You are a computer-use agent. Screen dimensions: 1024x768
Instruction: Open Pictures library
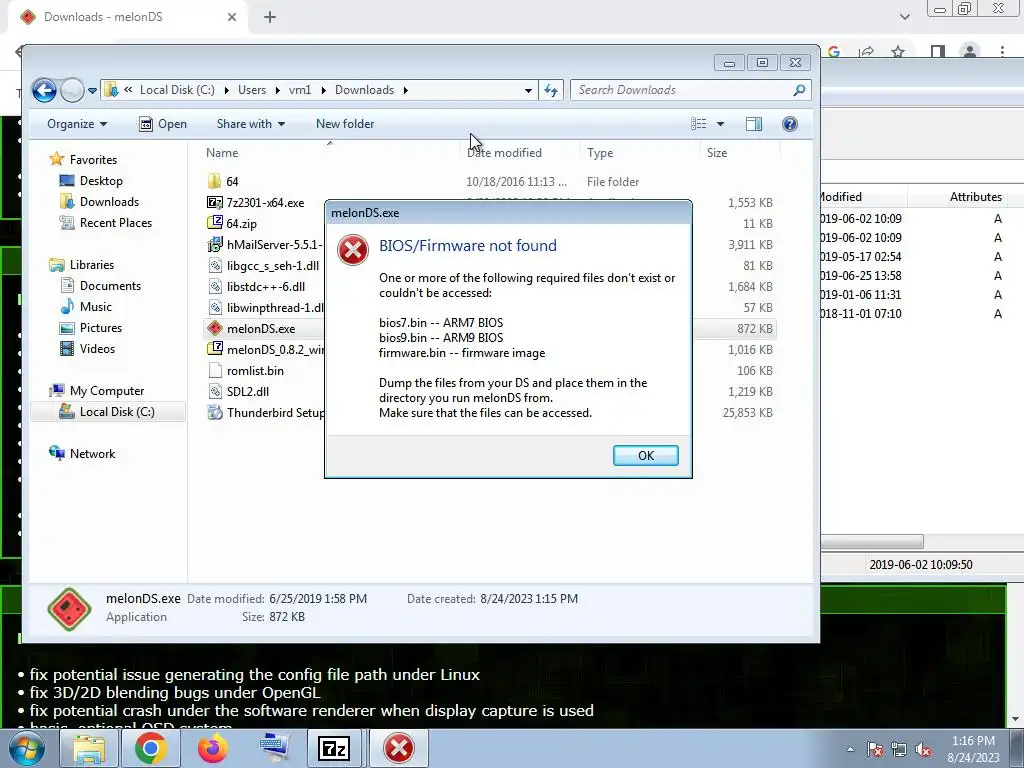pos(101,328)
